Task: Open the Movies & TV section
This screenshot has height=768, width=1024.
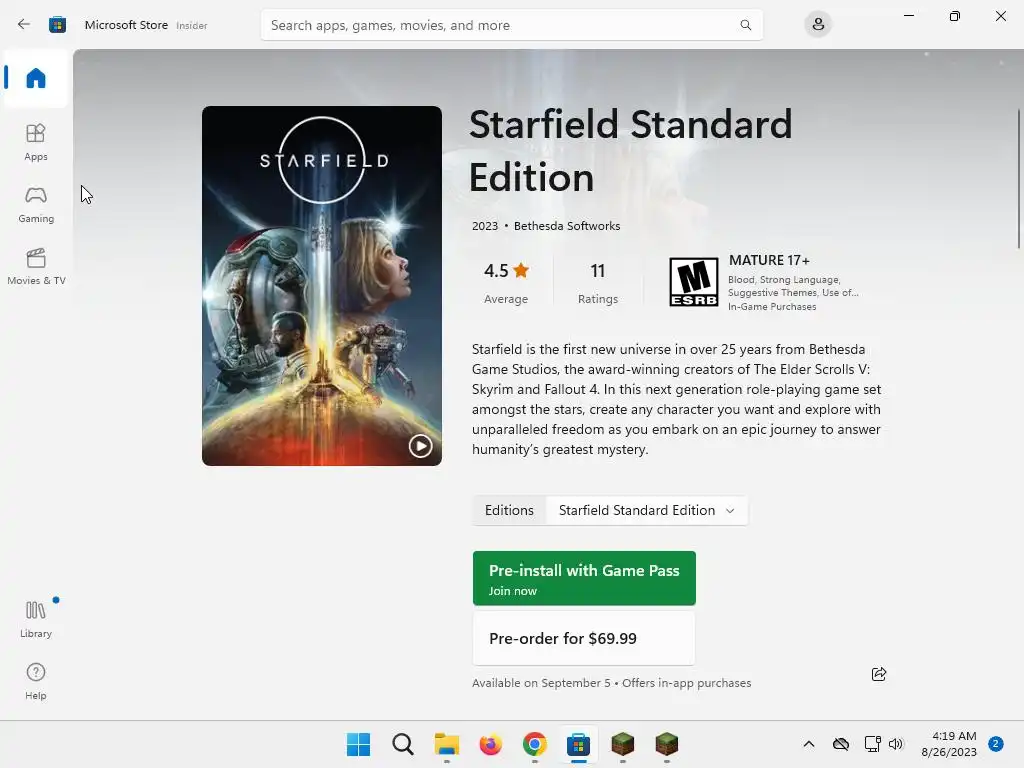Action: [x=36, y=266]
